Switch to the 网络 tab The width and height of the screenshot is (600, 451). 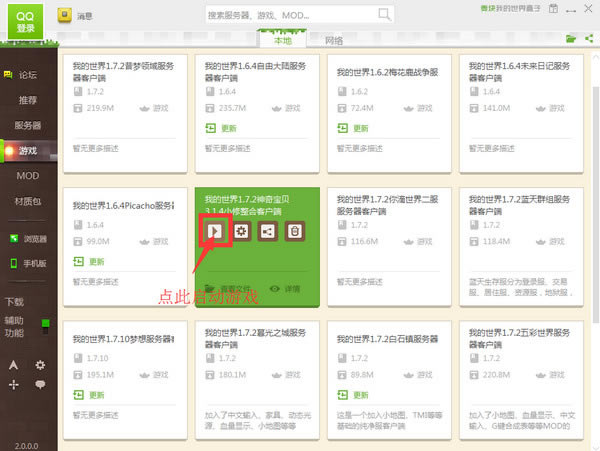coord(334,40)
